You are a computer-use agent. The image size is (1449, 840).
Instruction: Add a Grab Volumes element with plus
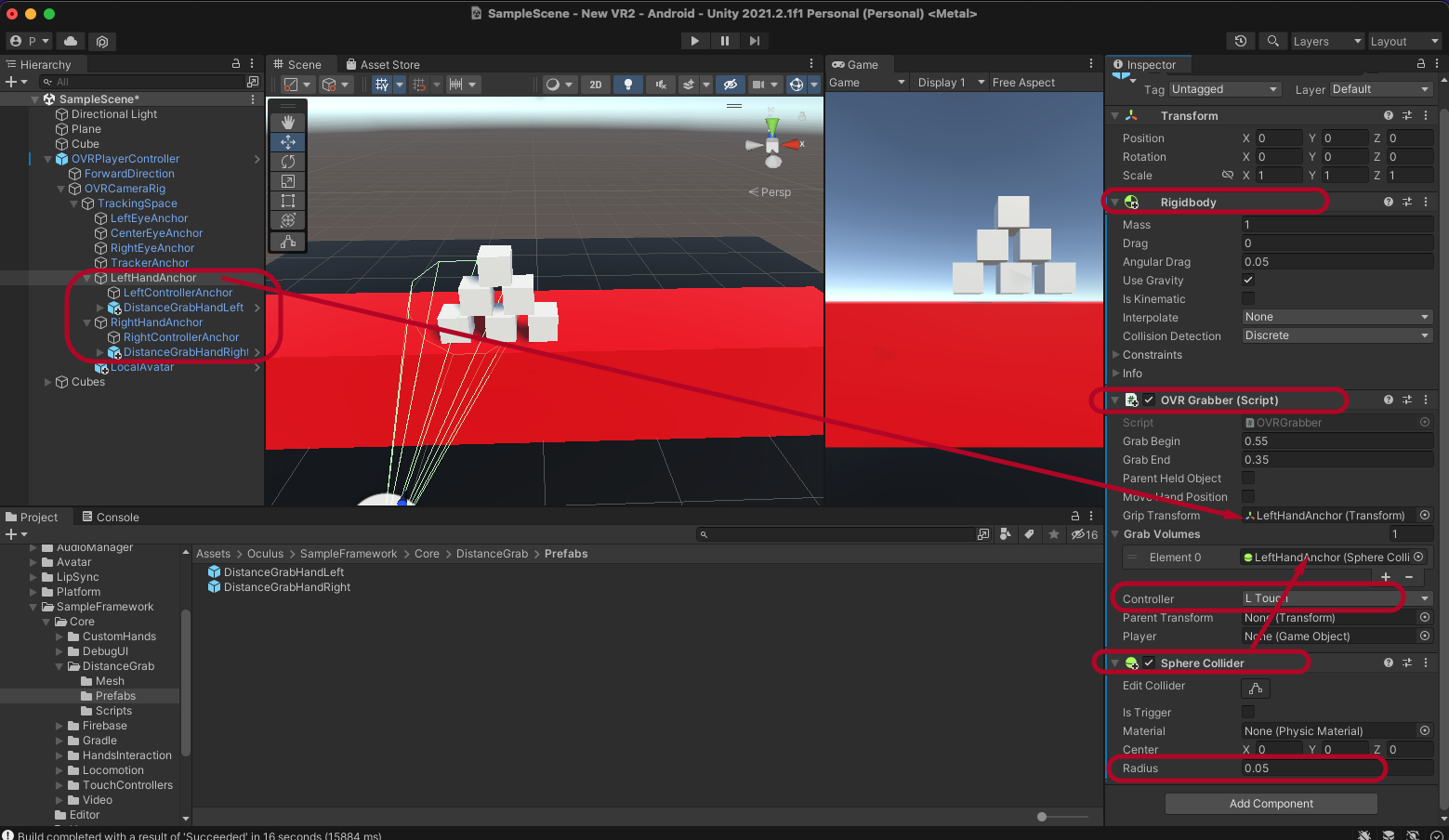click(1386, 577)
